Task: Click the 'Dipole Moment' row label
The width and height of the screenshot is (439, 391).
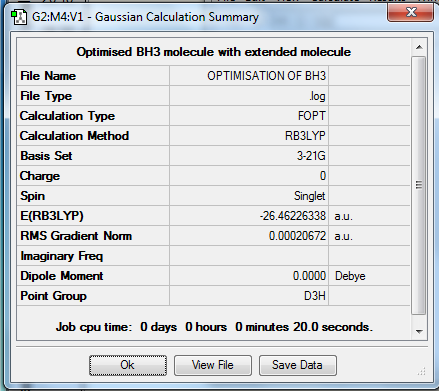Action: coord(62,276)
